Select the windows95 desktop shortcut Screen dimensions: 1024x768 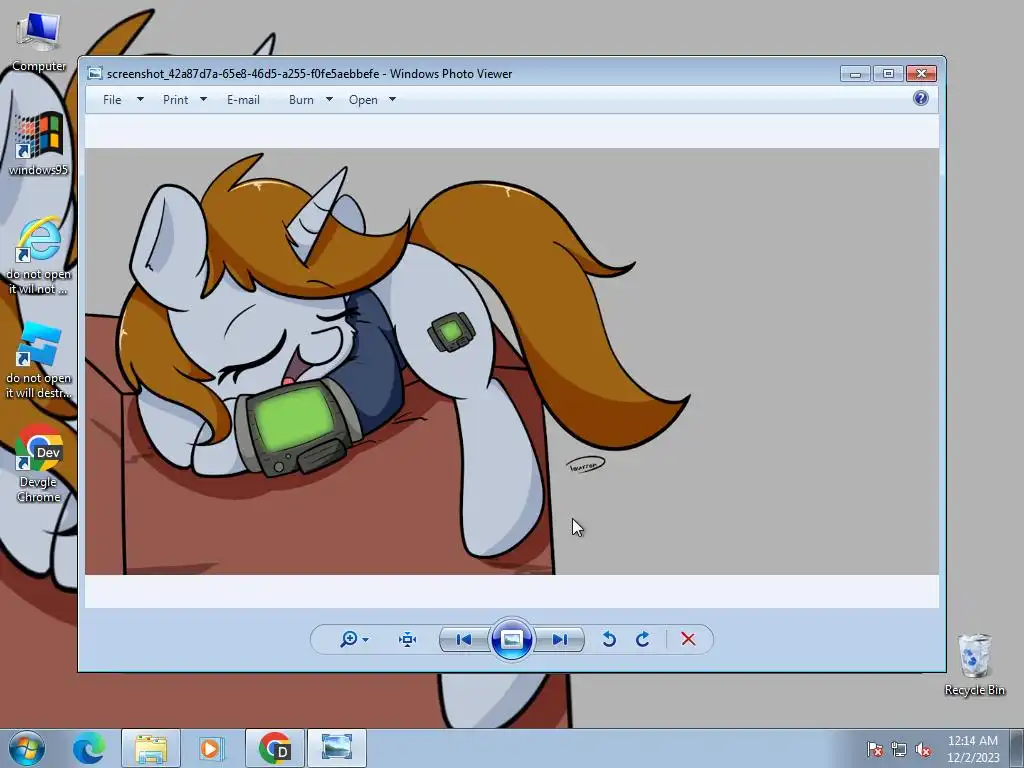click(x=39, y=143)
